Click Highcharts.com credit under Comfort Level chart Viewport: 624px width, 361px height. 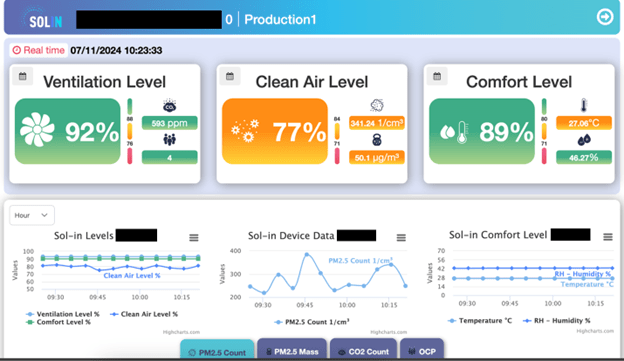tap(595, 331)
